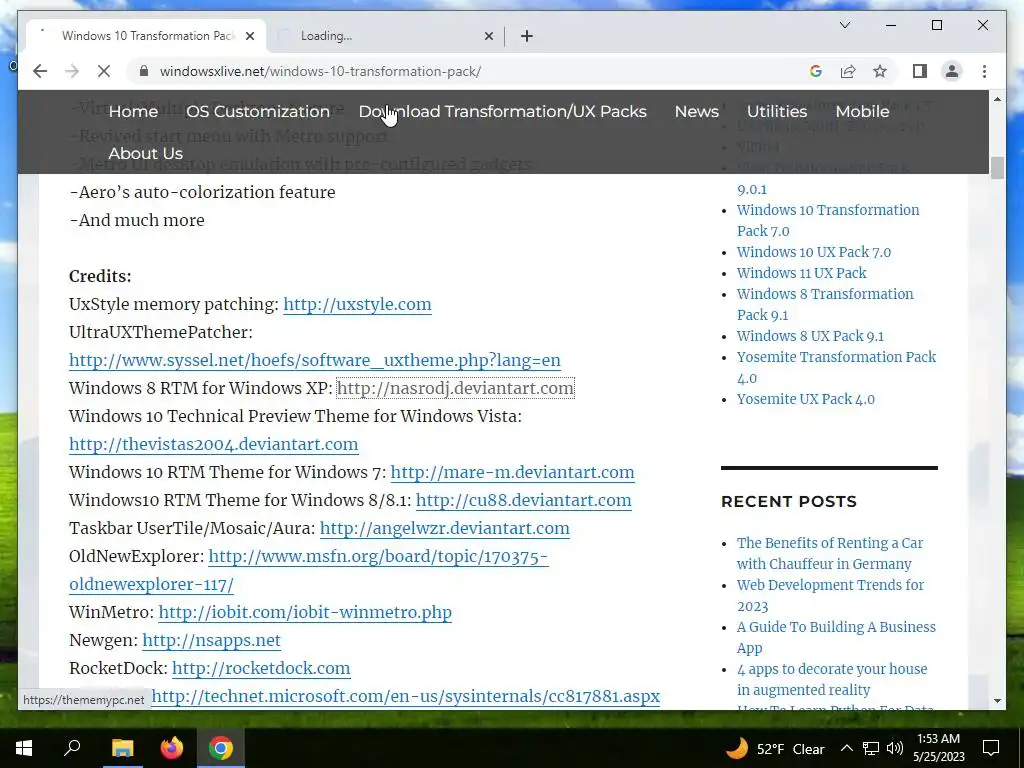This screenshot has width=1024, height=768.
Task: Open the Utilities menu
Action: tap(776, 112)
